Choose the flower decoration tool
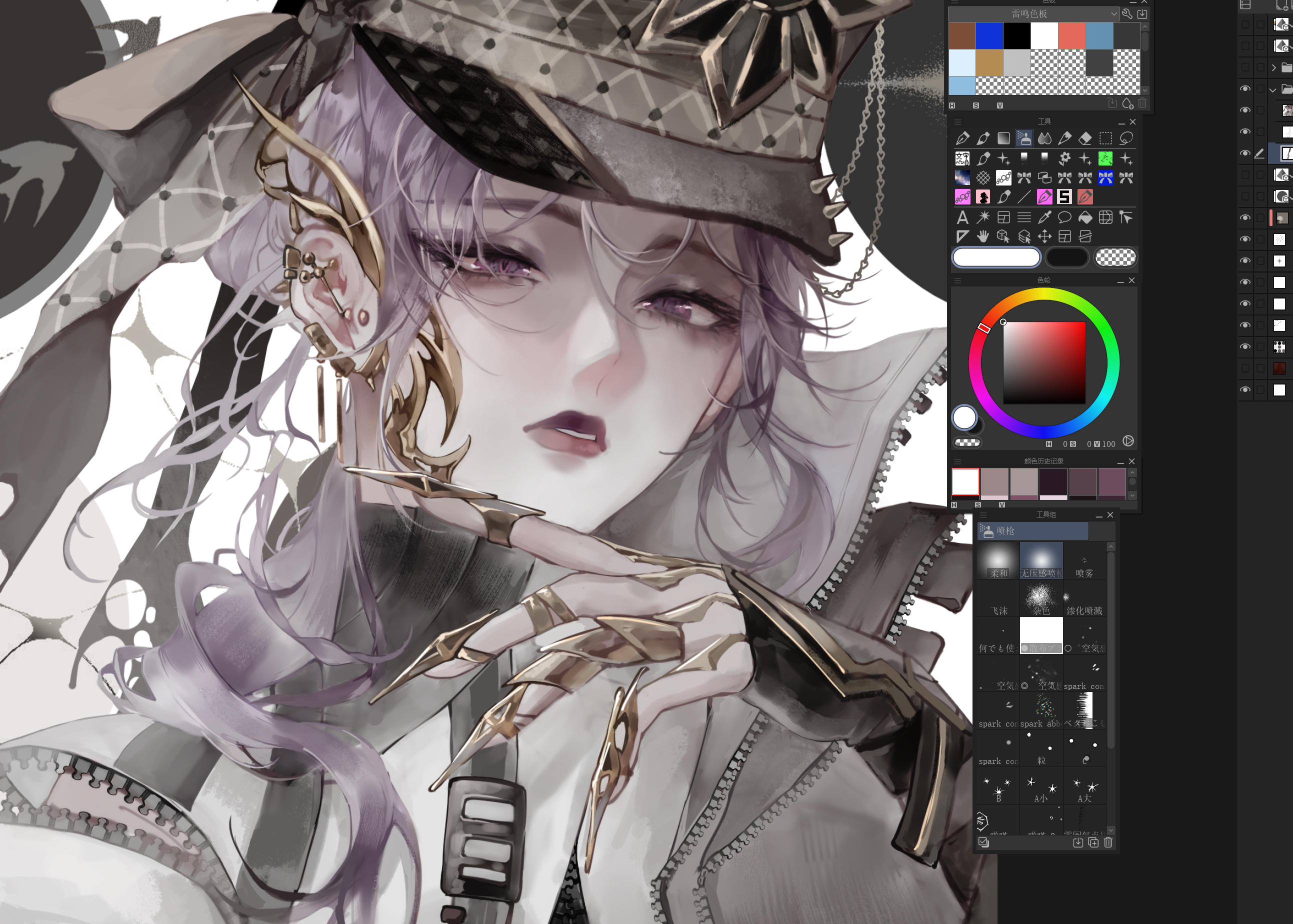This screenshot has height=924, width=1293. (1064, 158)
